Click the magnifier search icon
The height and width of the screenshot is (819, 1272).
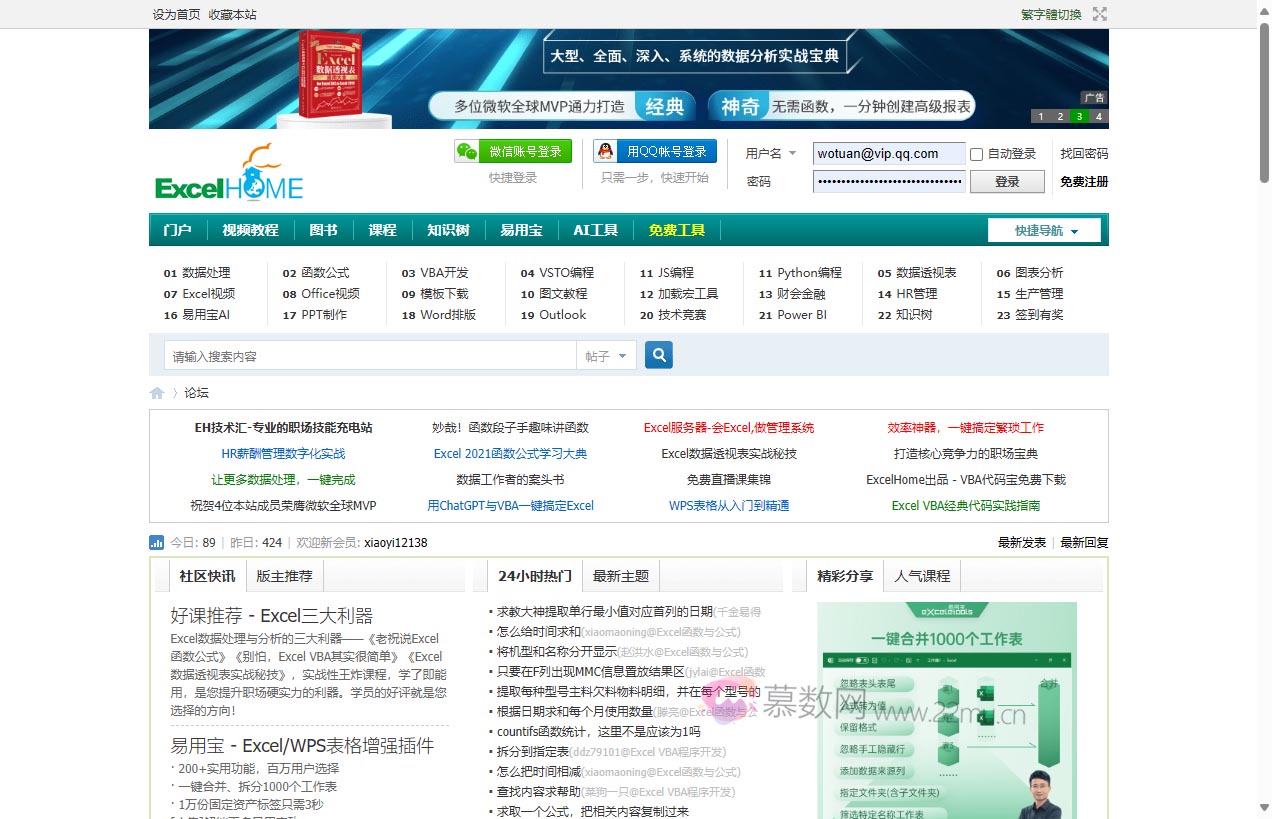tap(658, 355)
